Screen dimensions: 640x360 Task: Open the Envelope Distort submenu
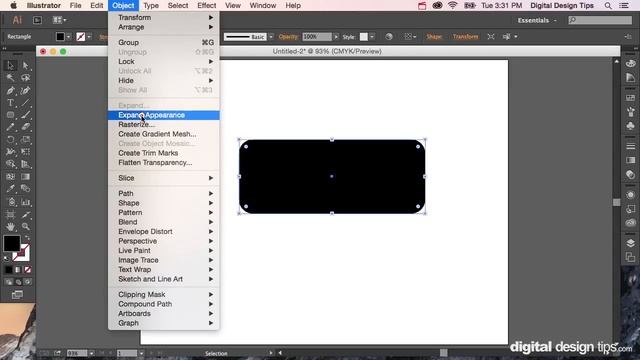click(164, 231)
